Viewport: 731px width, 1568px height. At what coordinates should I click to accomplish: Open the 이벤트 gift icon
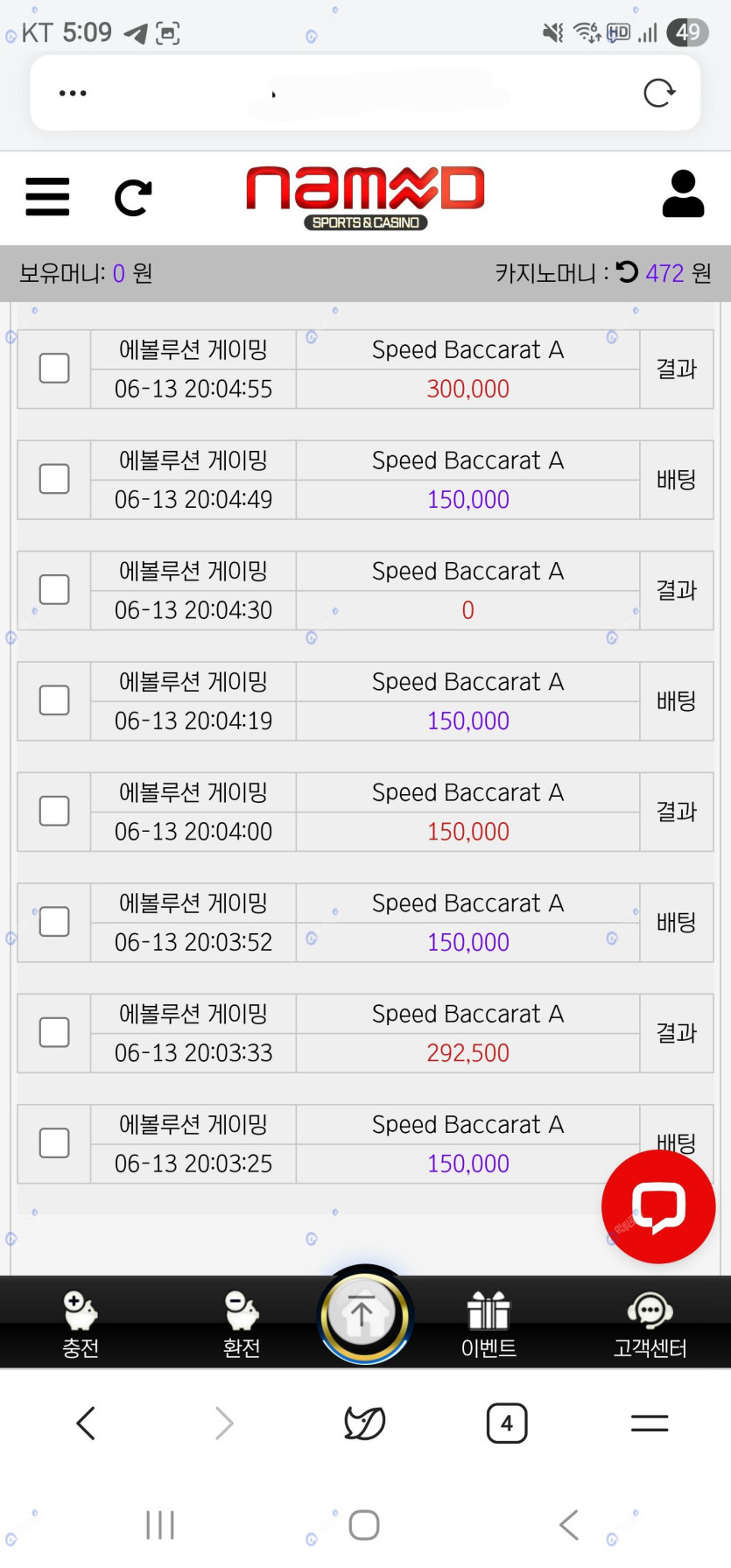click(489, 1323)
